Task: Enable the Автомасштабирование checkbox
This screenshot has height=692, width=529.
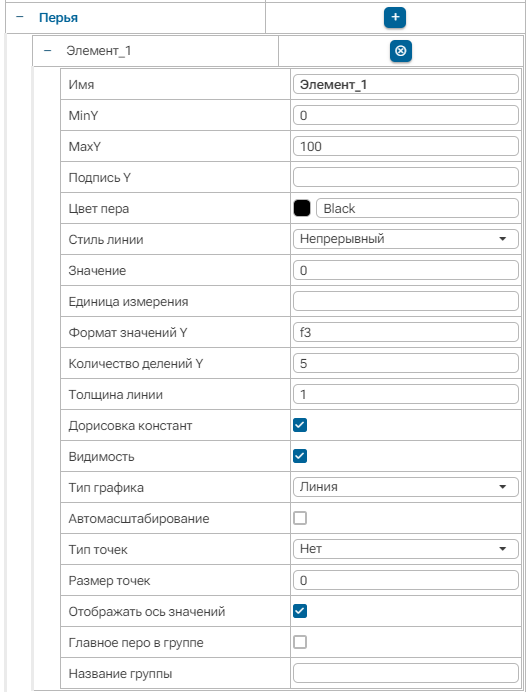Action: click(x=300, y=518)
